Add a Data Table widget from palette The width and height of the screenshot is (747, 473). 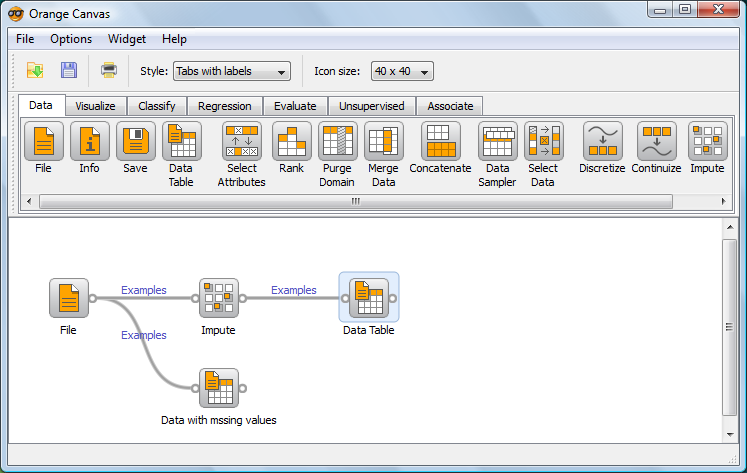[x=182, y=141]
